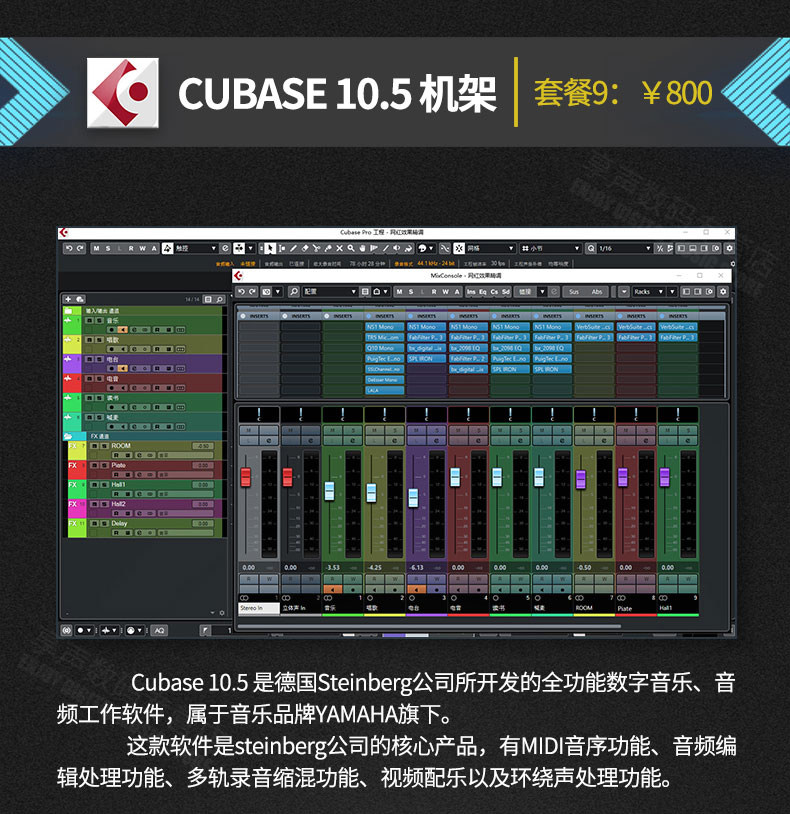Click the redo arrow in the Cubase project toolbar

click(x=80, y=248)
